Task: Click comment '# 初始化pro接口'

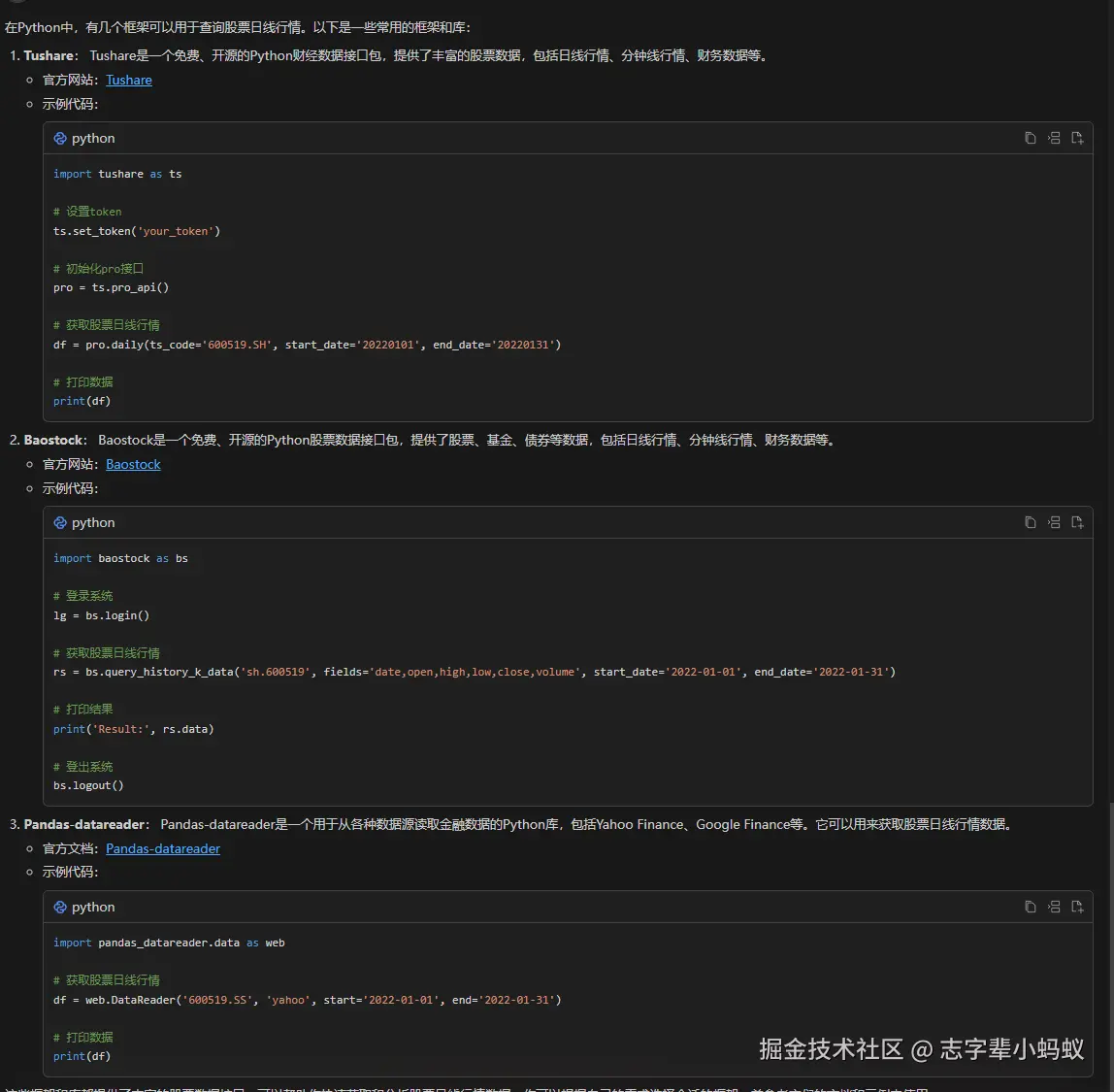Action: (98, 269)
